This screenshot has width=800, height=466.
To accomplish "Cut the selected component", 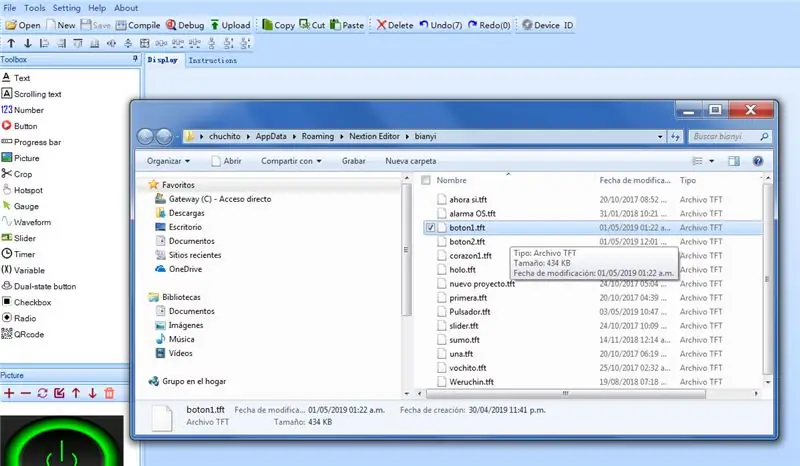I will pyautogui.click(x=312, y=25).
